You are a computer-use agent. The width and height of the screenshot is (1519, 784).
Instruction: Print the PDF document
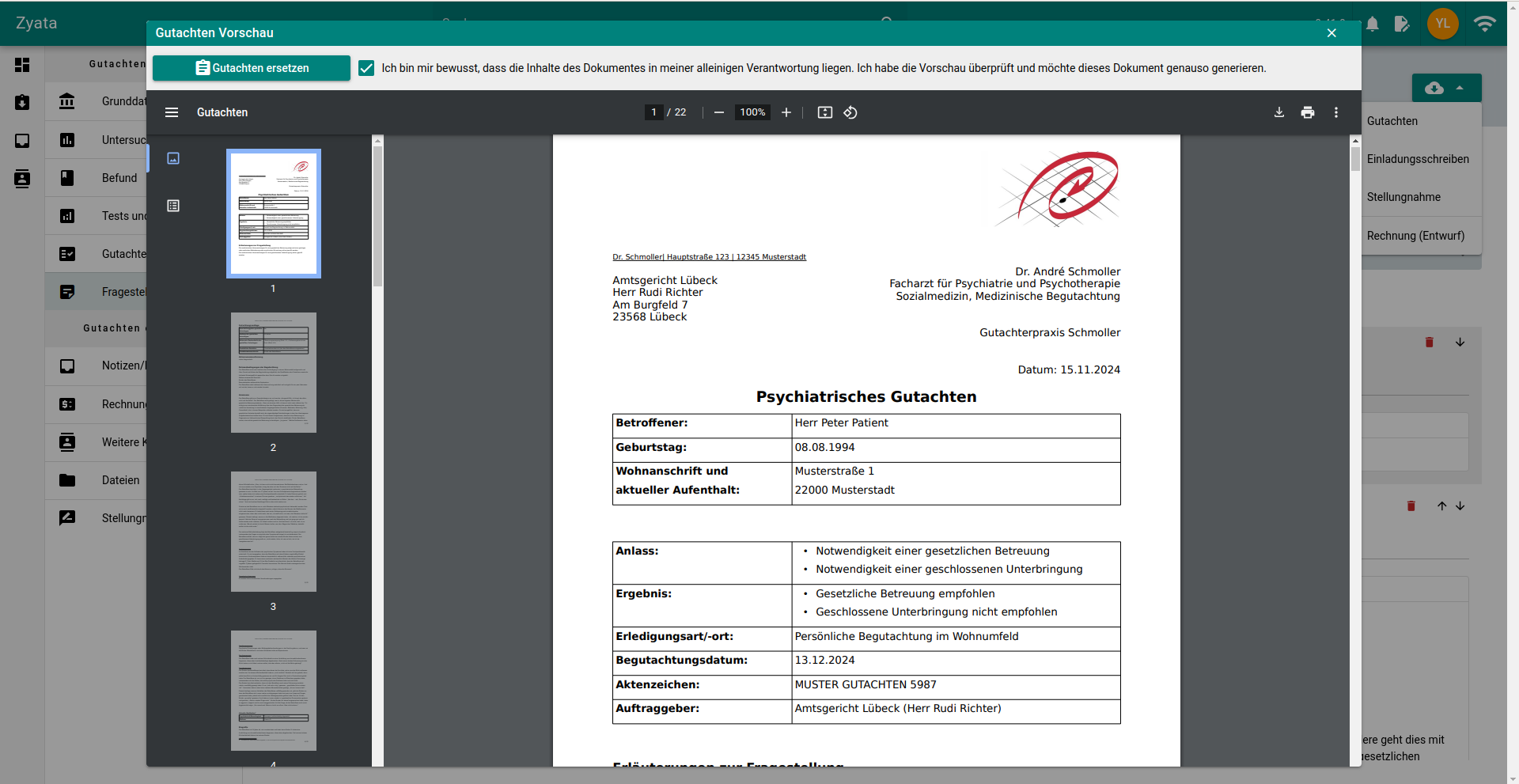(x=1308, y=112)
